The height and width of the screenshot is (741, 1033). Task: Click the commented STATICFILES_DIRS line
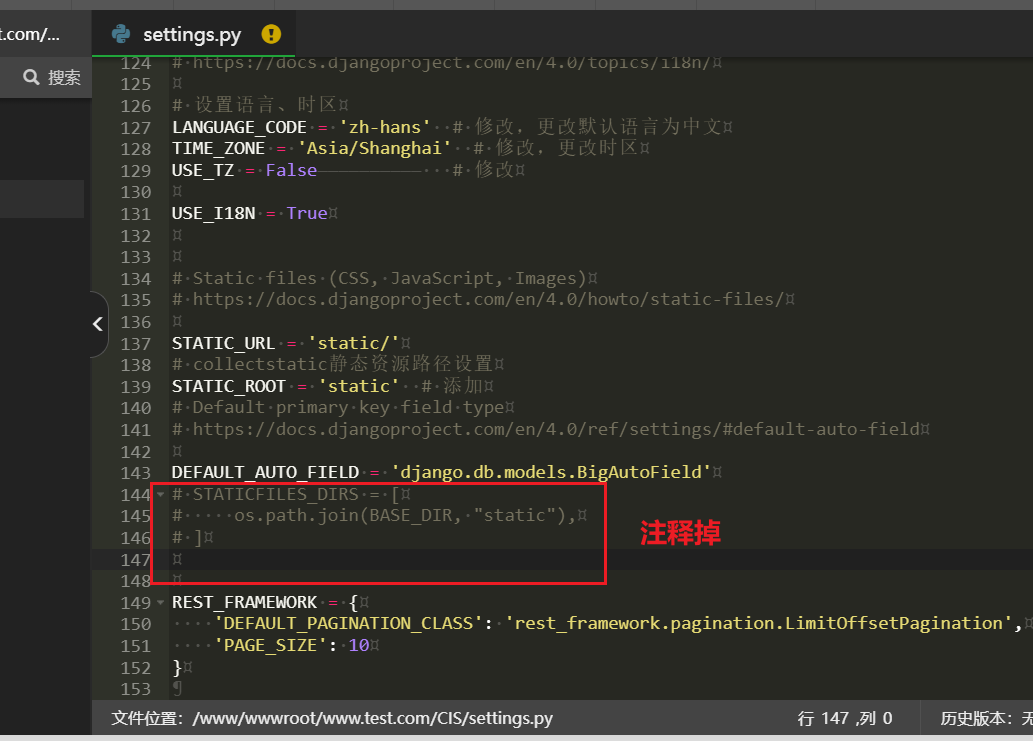pyautogui.click(x=287, y=494)
